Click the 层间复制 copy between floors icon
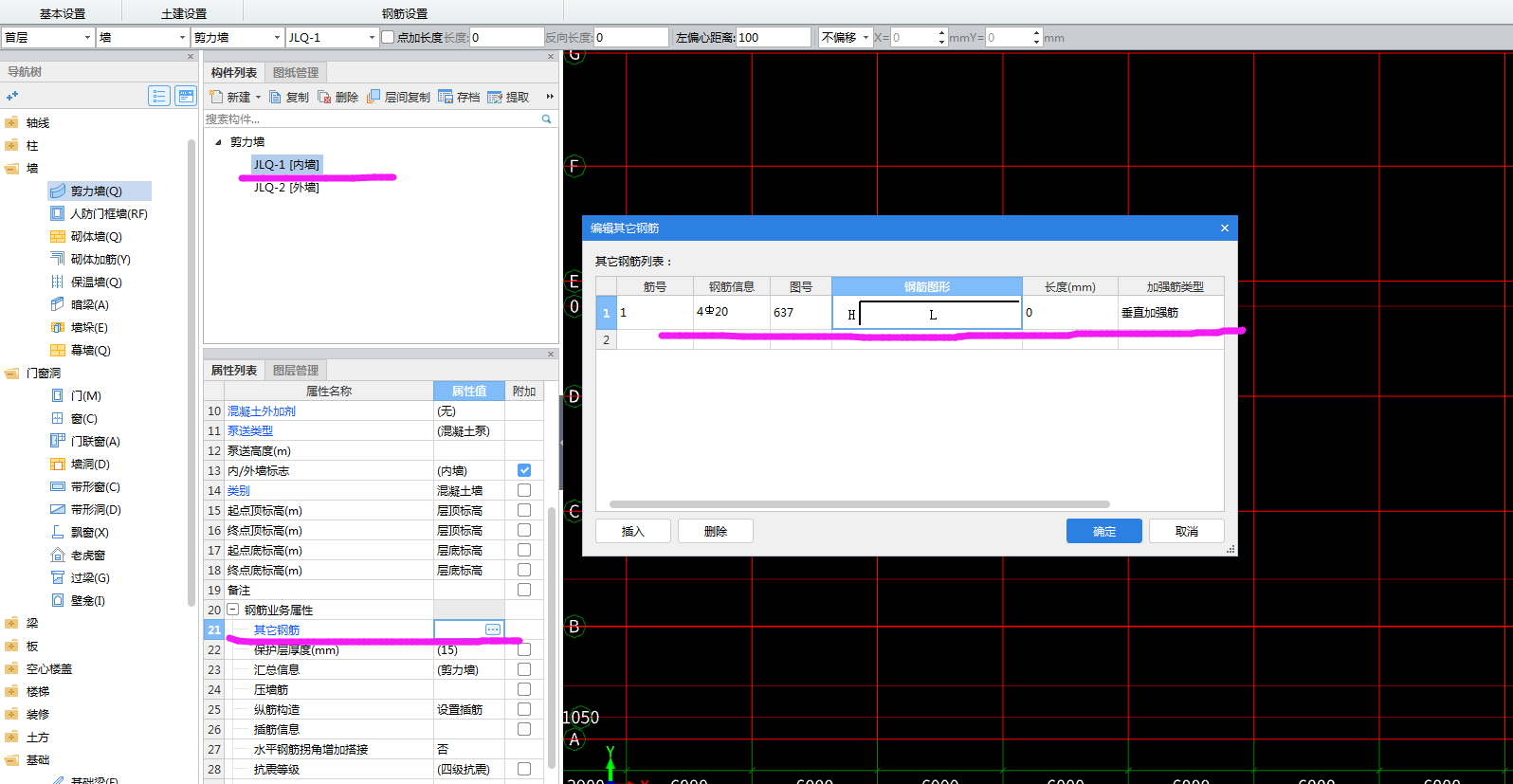1513x784 pixels. 374,97
